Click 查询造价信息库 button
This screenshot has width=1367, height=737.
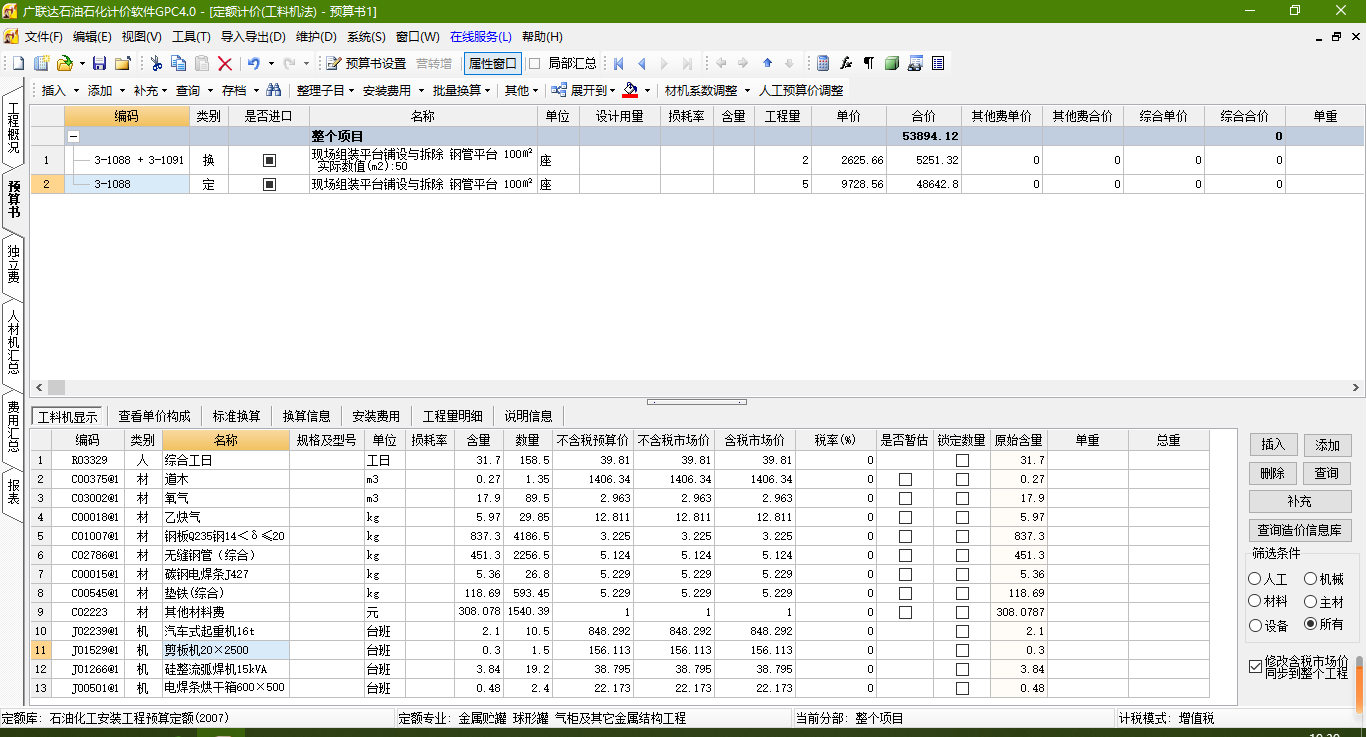point(1300,531)
